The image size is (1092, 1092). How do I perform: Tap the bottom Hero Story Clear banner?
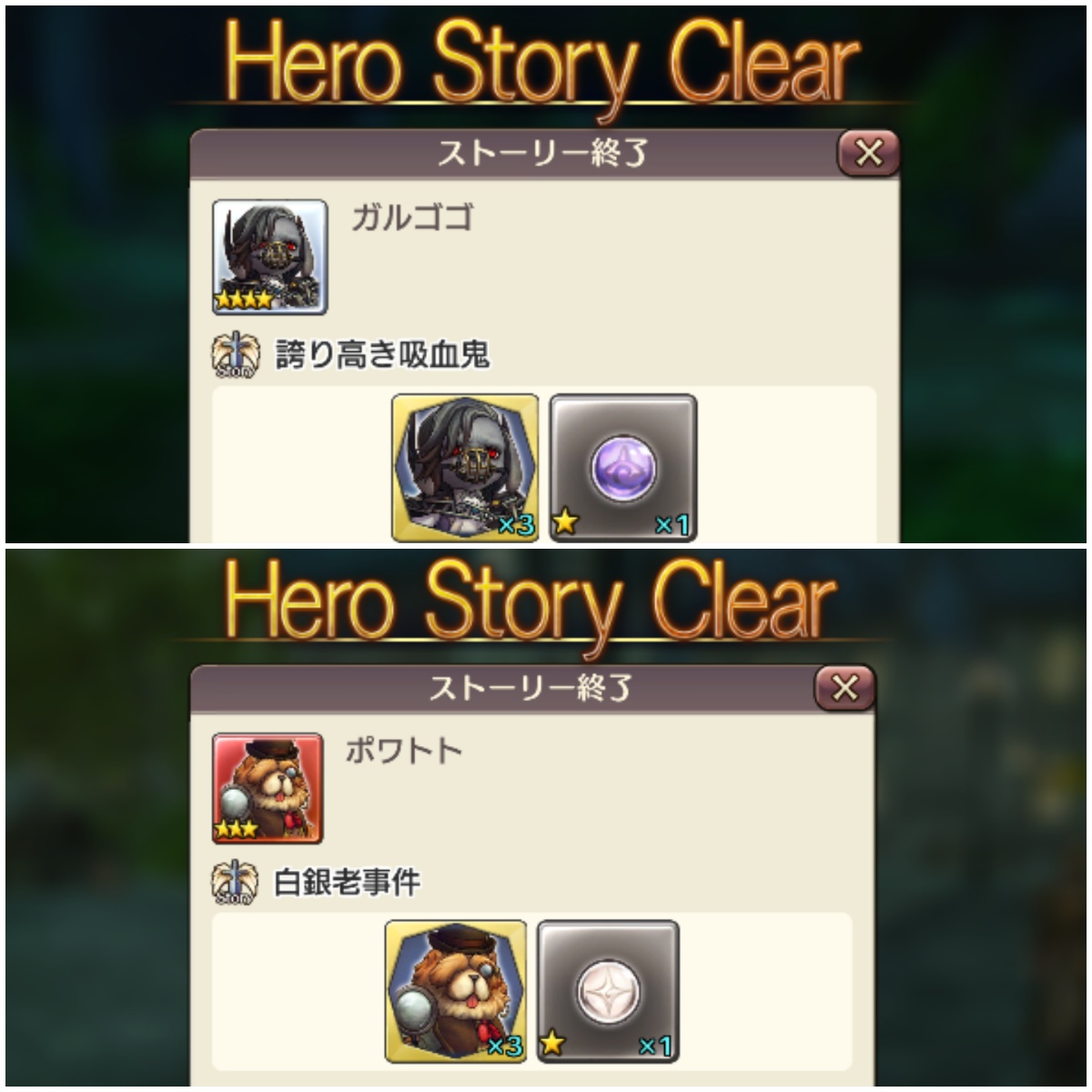[531, 602]
